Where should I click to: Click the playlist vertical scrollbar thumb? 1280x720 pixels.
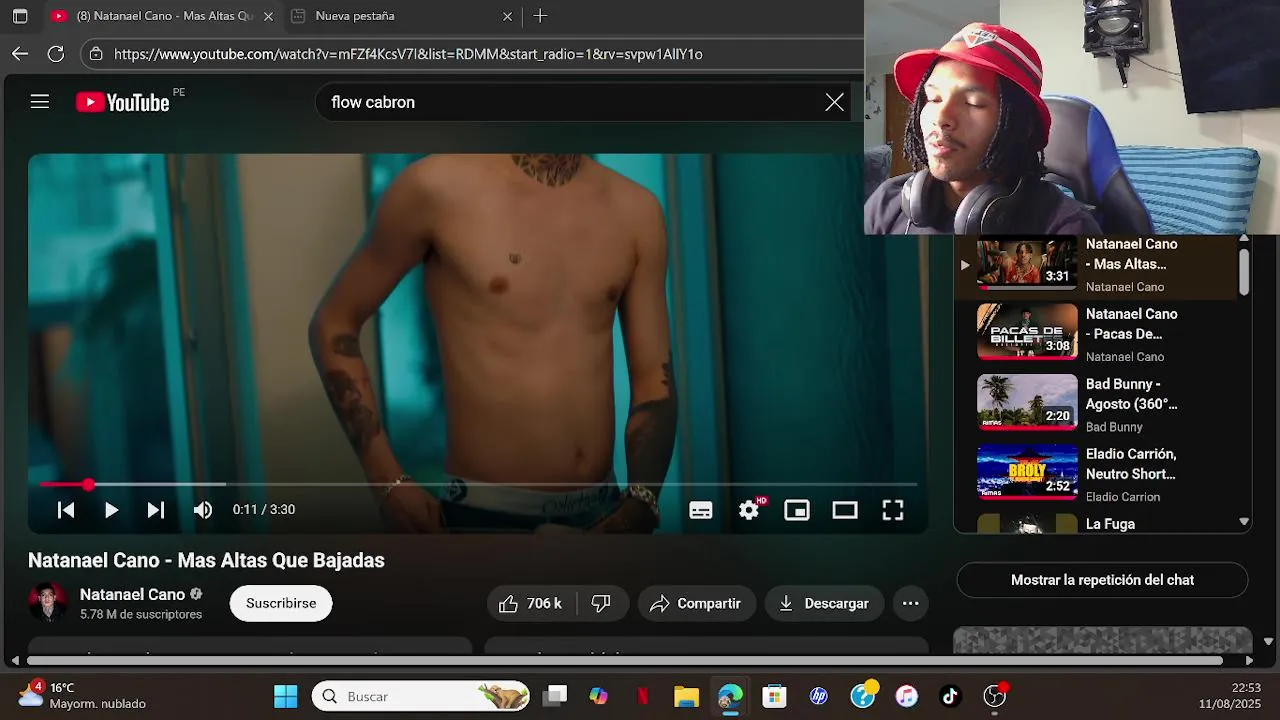tap(1244, 270)
